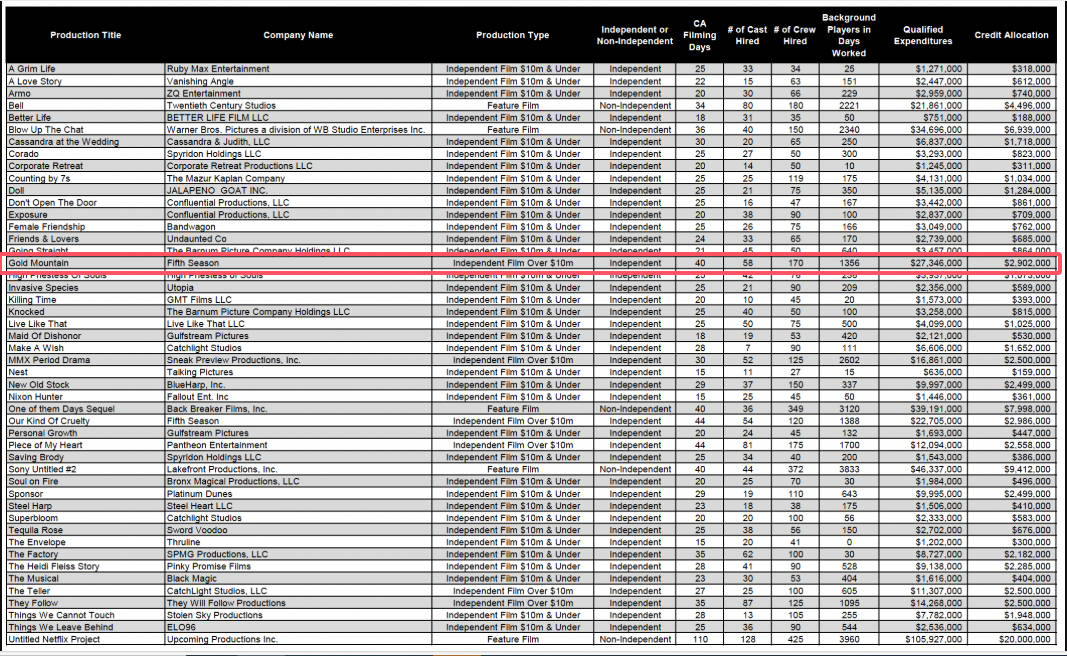This screenshot has width=1067, height=656.
Task: Click 'Lakefront Productions, Inc.' cell
Action: click(x=298, y=470)
